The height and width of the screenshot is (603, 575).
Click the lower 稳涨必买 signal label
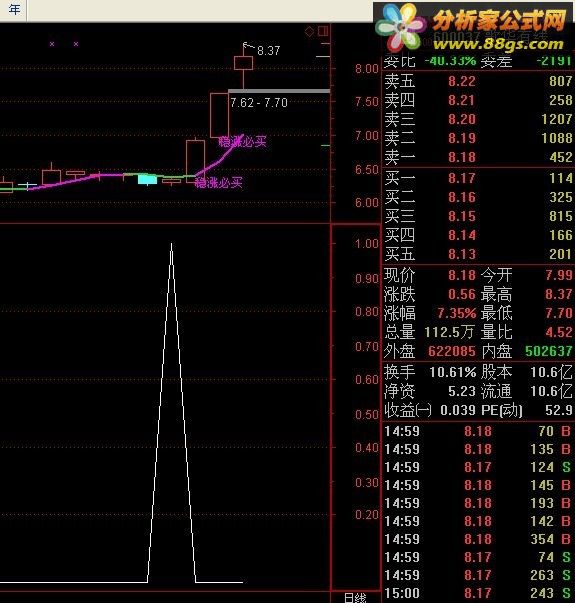pos(218,183)
